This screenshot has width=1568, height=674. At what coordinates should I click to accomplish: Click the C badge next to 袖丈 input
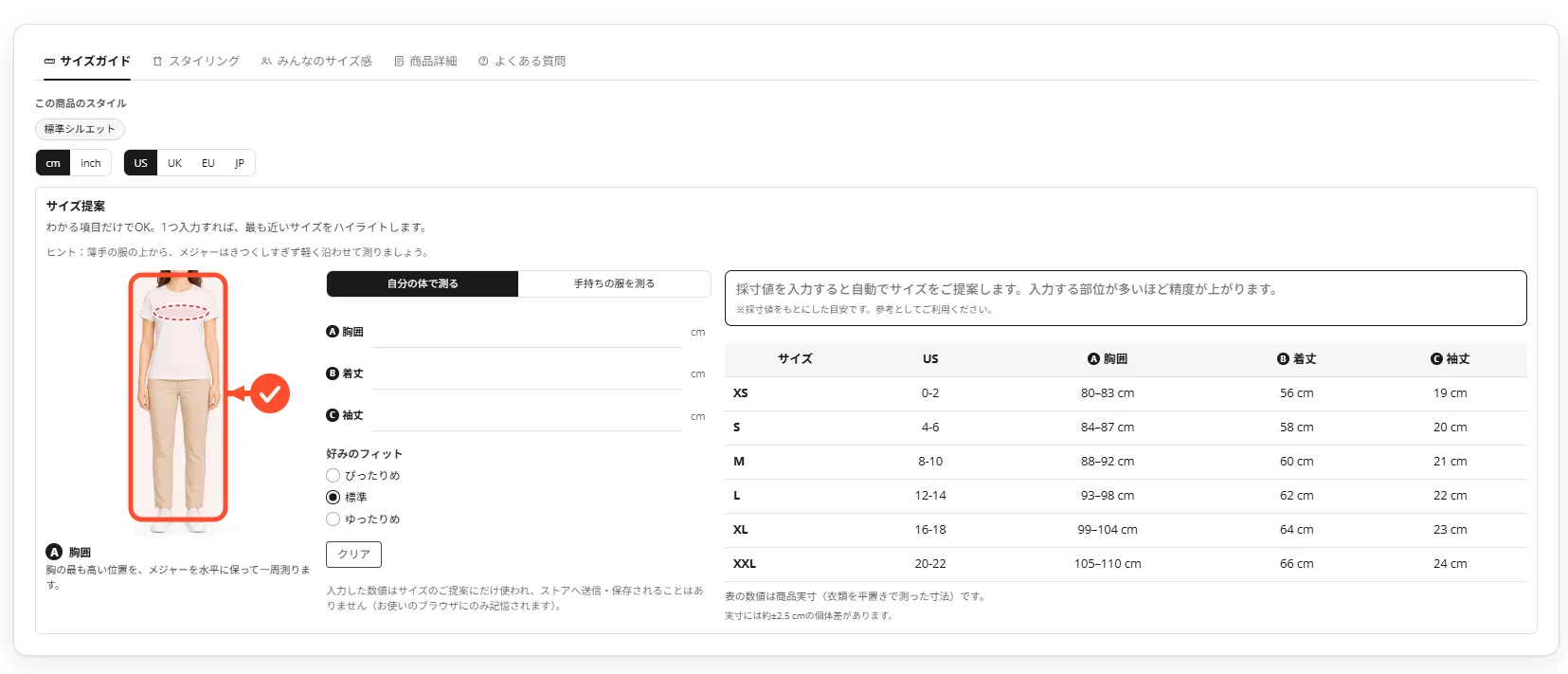333,415
